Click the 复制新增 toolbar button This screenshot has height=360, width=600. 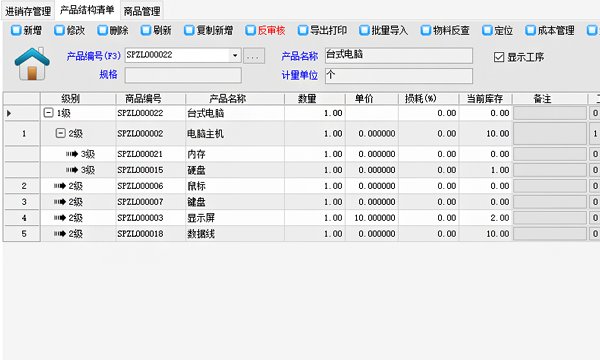click(x=208, y=30)
